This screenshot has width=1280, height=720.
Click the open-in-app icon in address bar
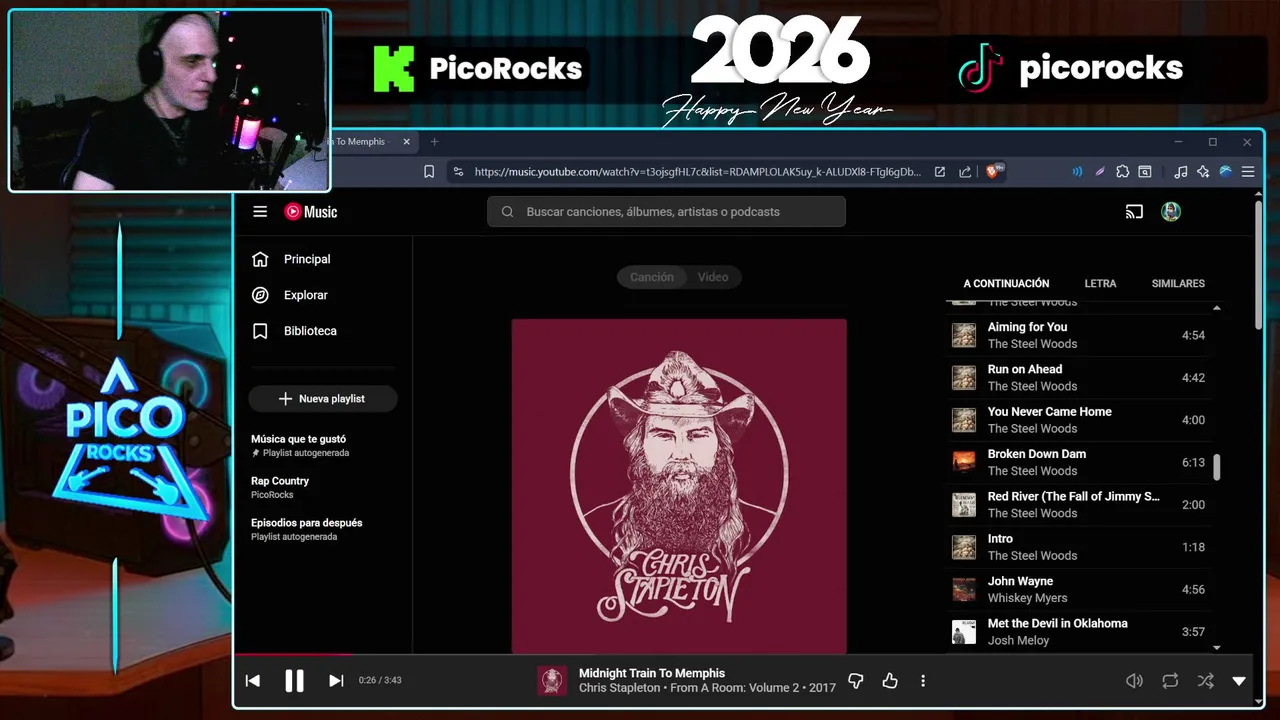[940, 172]
